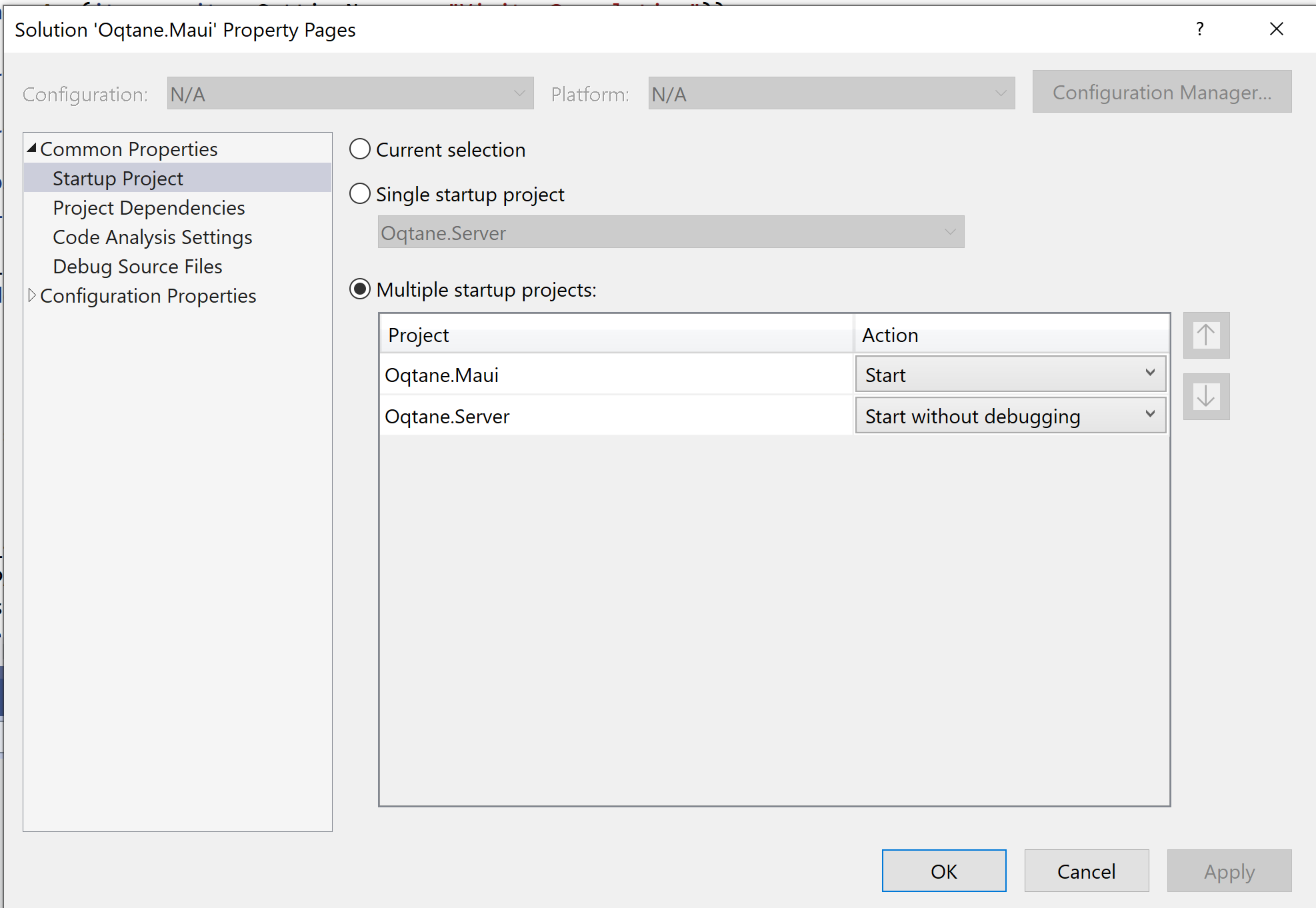This screenshot has height=908, width=1316.
Task: Enable Multiple startup projects option
Action: [361, 289]
